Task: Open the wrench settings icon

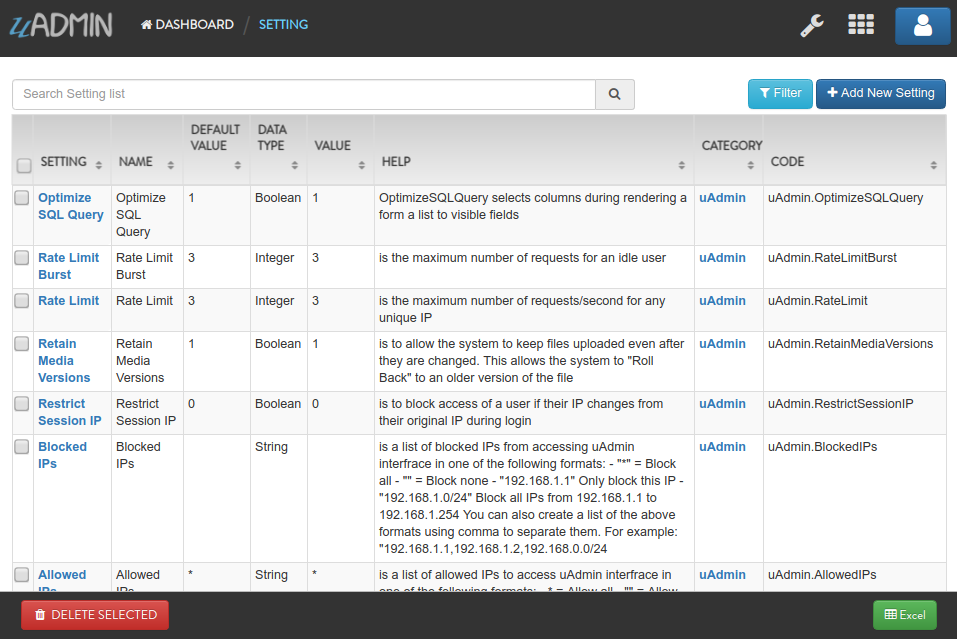Action: [x=812, y=25]
